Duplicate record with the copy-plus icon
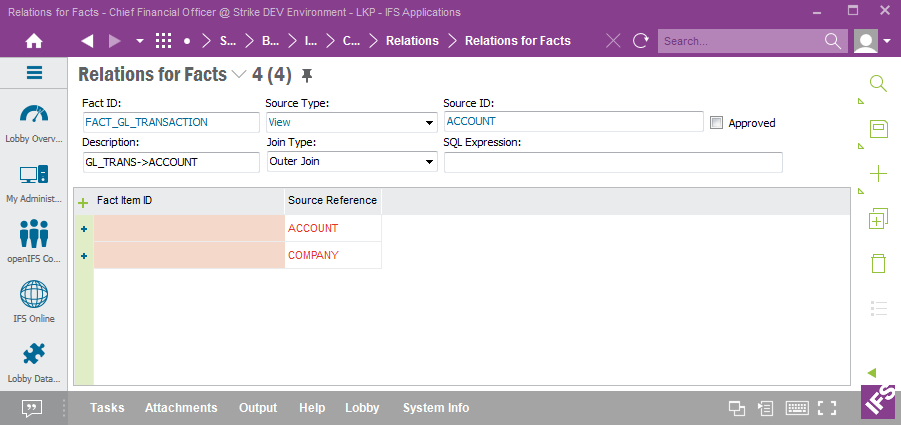The width and height of the screenshot is (901, 425). [879, 219]
